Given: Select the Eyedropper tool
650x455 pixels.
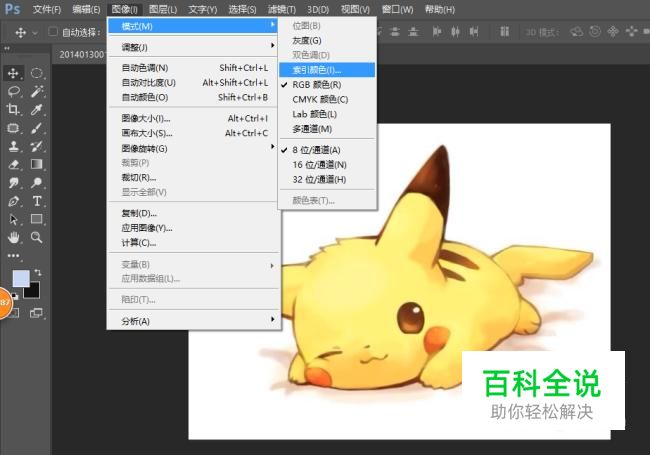Looking at the screenshot, I should tap(36, 109).
